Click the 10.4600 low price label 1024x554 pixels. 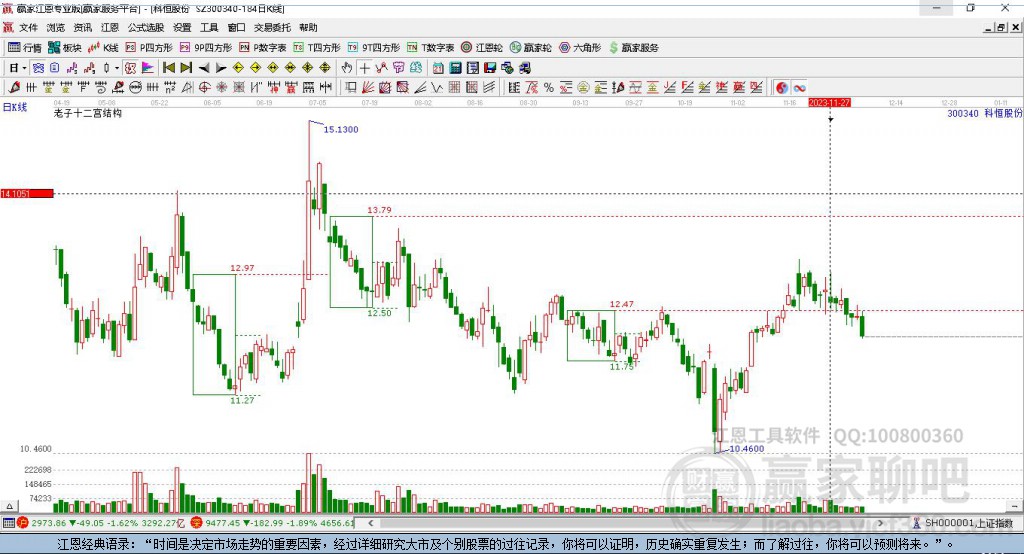[x=746, y=449]
